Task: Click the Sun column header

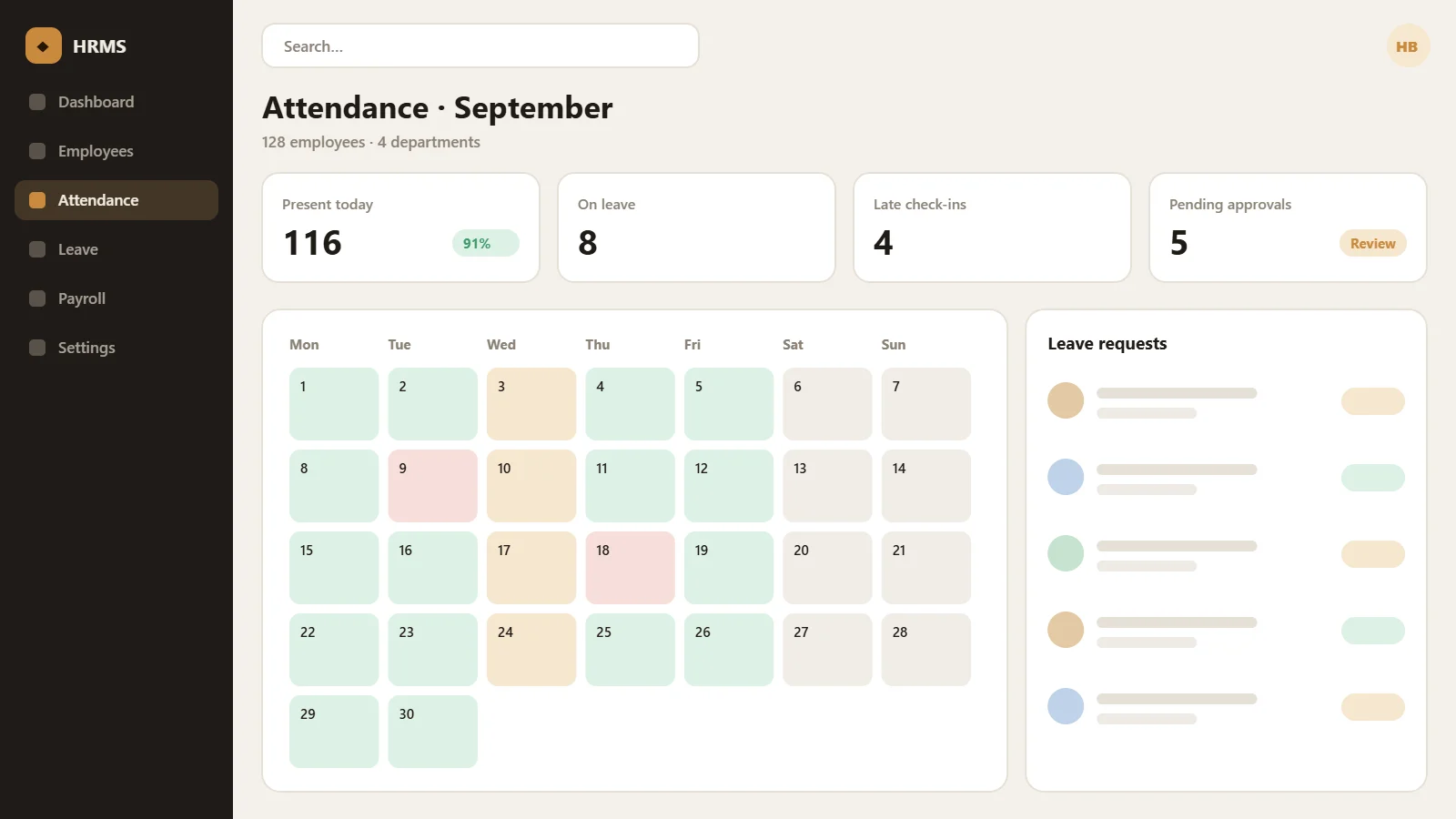Action: coord(894,345)
